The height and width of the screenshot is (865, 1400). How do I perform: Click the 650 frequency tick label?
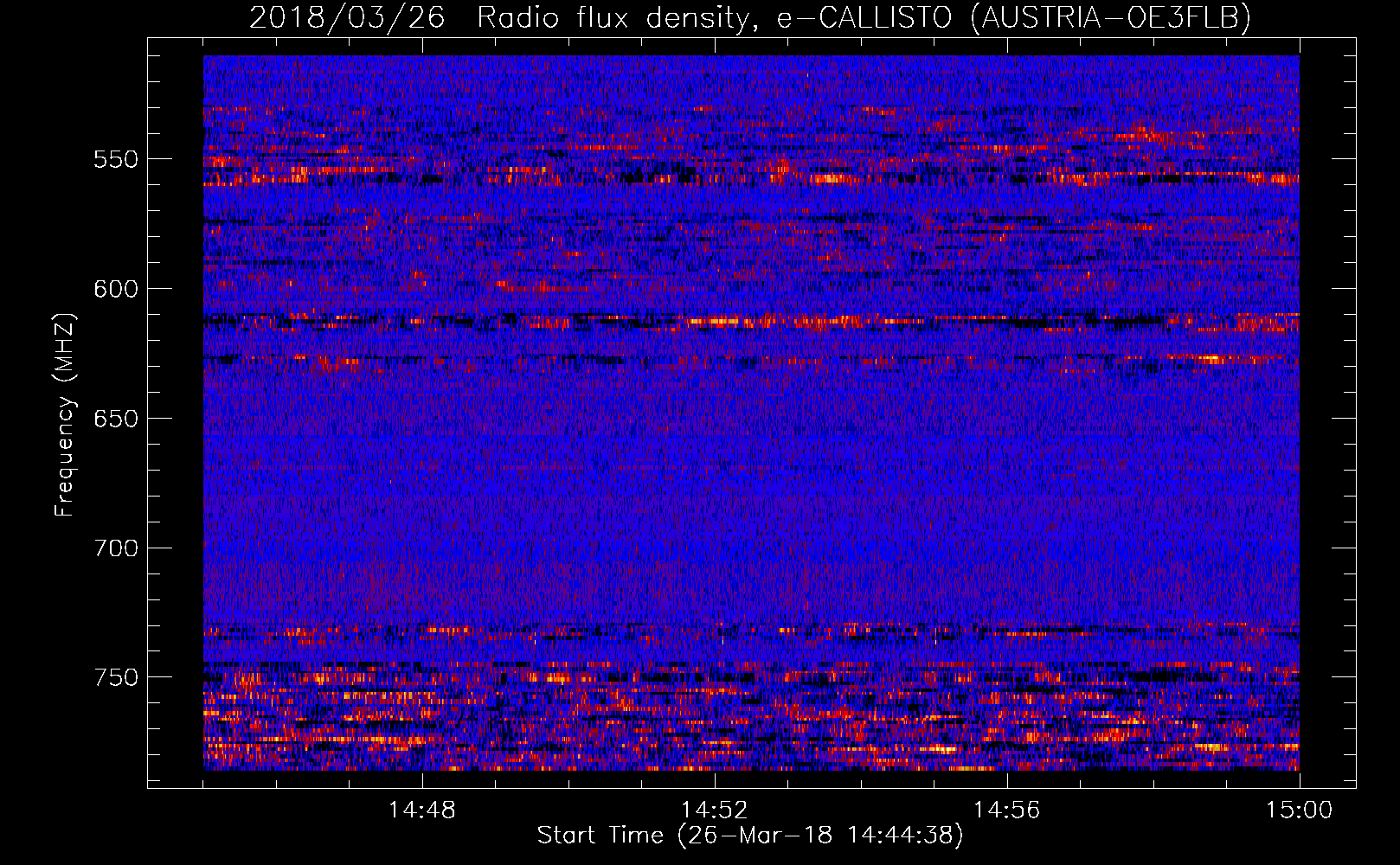click(x=116, y=419)
